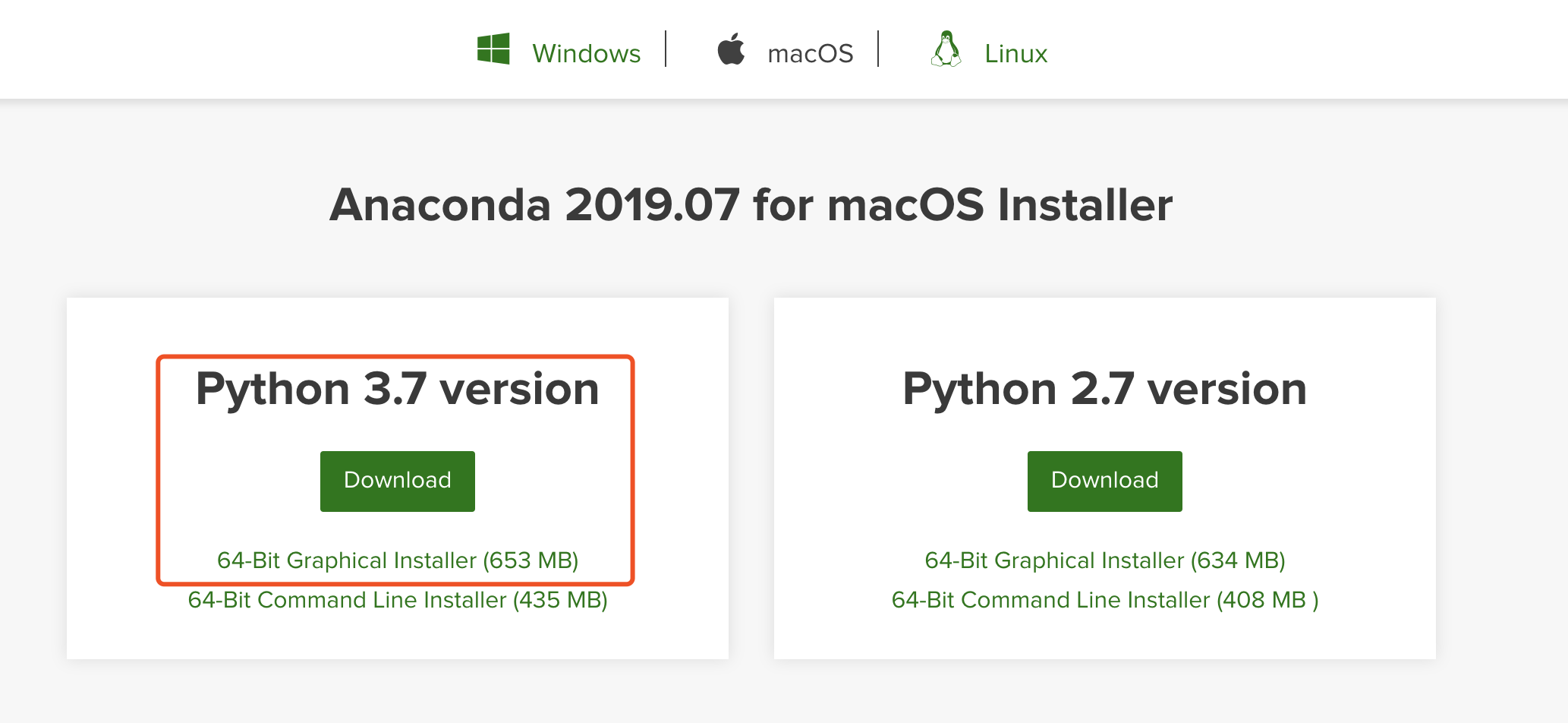Click the Apple logo icon
This screenshot has height=723, width=1568.
pos(731,50)
